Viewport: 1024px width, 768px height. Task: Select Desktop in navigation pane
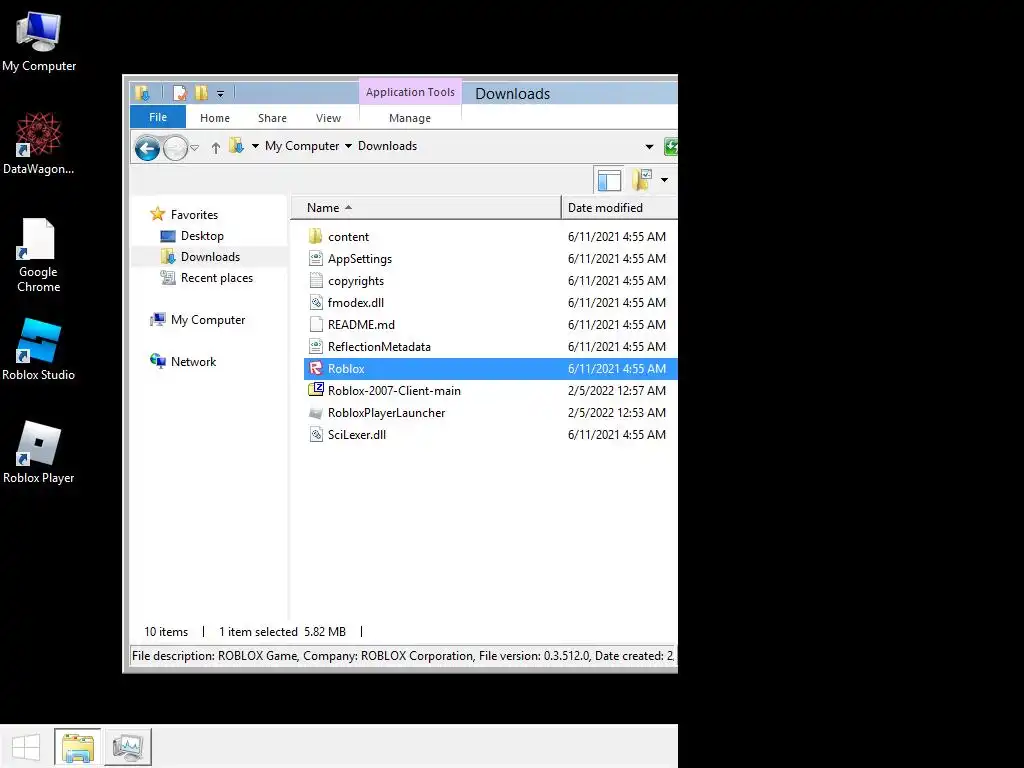pyautogui.click(x=202, y=236)
